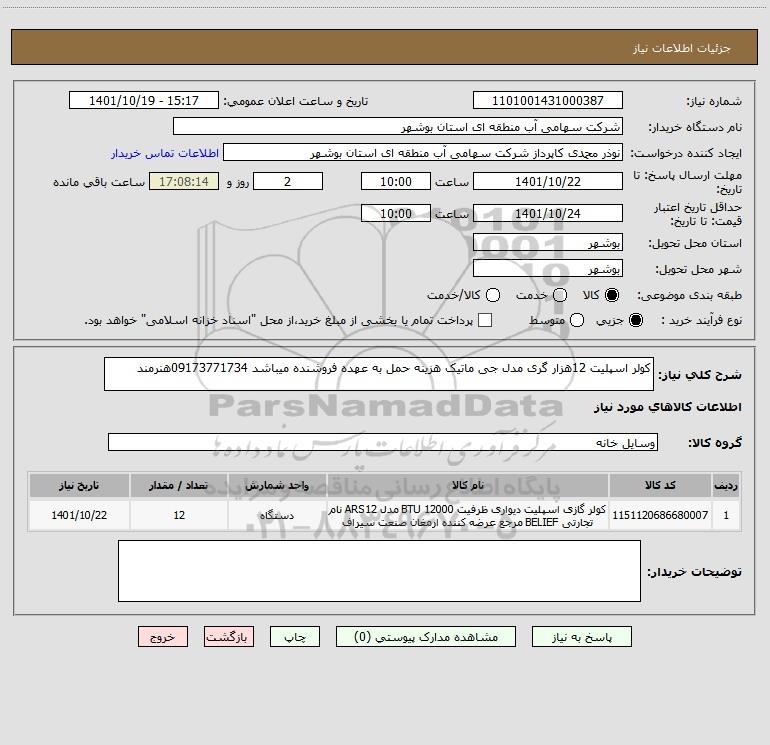Viewport: 770px width, 745px height.
Task: Click the شرح کلی نیاز description text box
Action: [x=379, y=374]
